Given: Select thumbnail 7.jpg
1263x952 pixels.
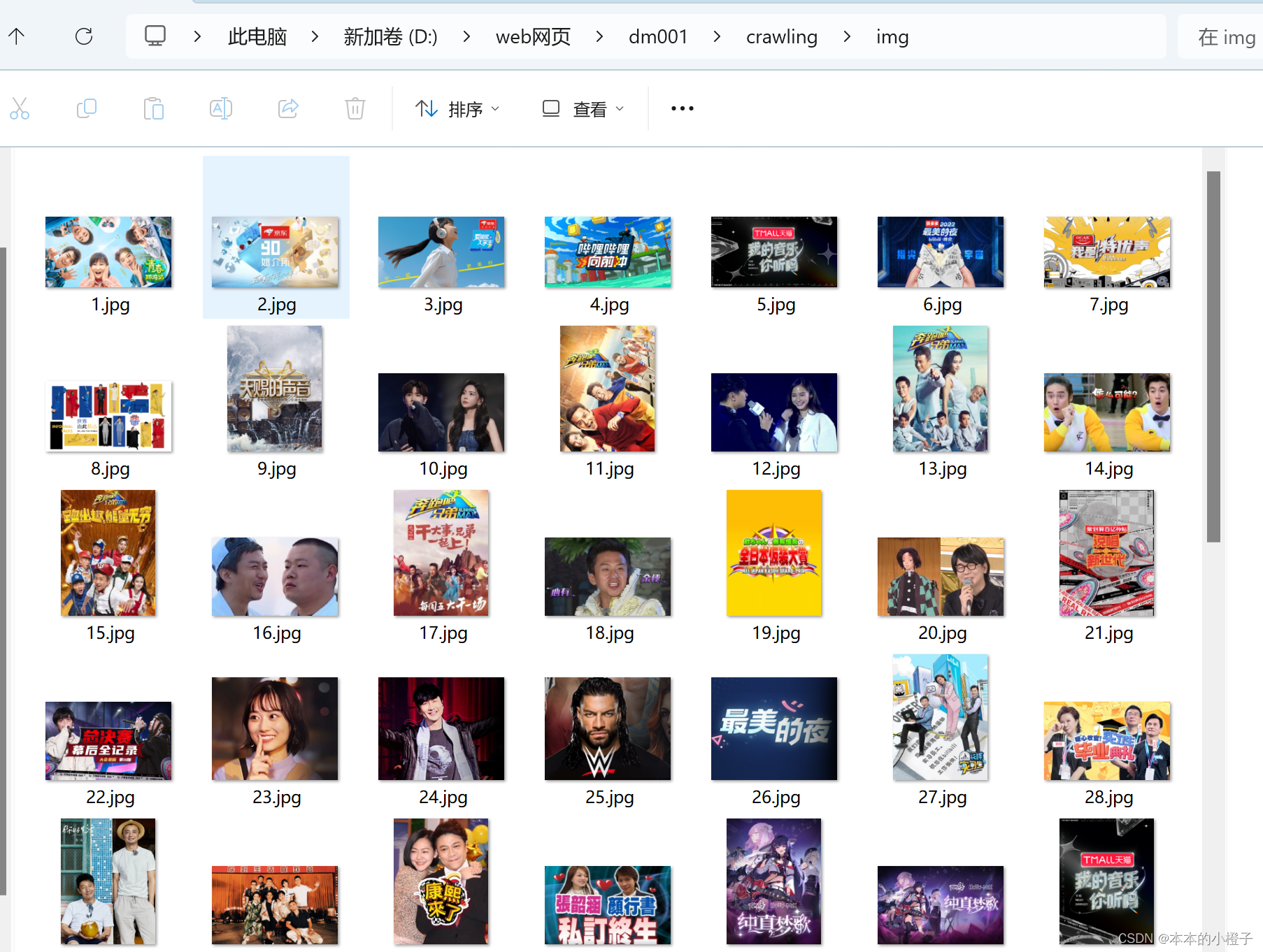Looking at the screenshot, I should coord(1107,252).
